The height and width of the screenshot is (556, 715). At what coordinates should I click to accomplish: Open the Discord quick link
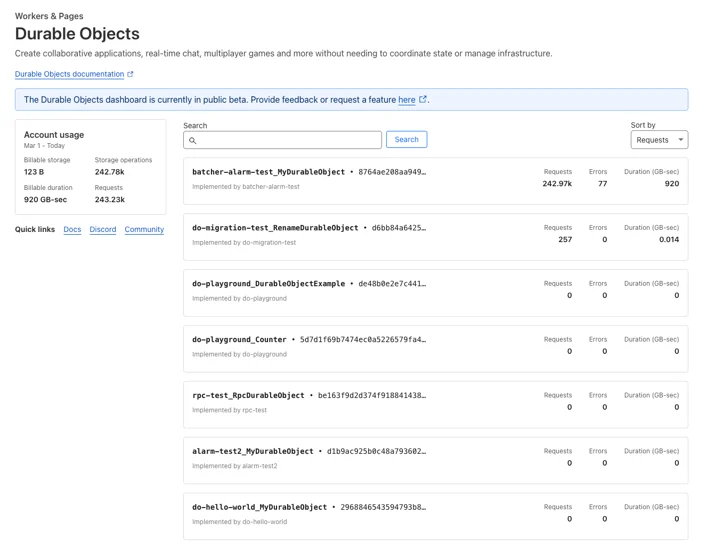tap(103, 229)
